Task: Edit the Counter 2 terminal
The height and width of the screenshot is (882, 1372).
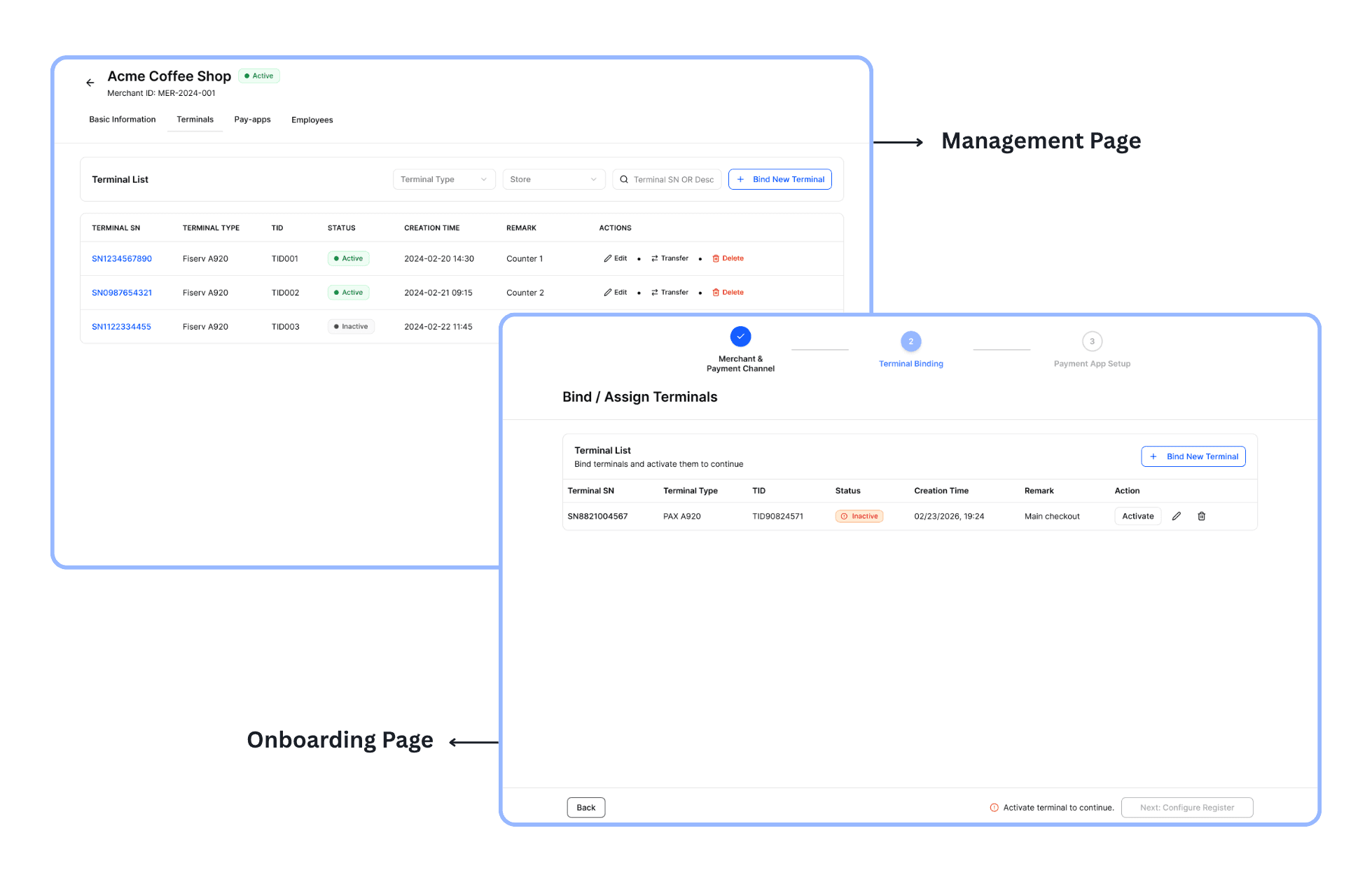Action: [616, 293]
